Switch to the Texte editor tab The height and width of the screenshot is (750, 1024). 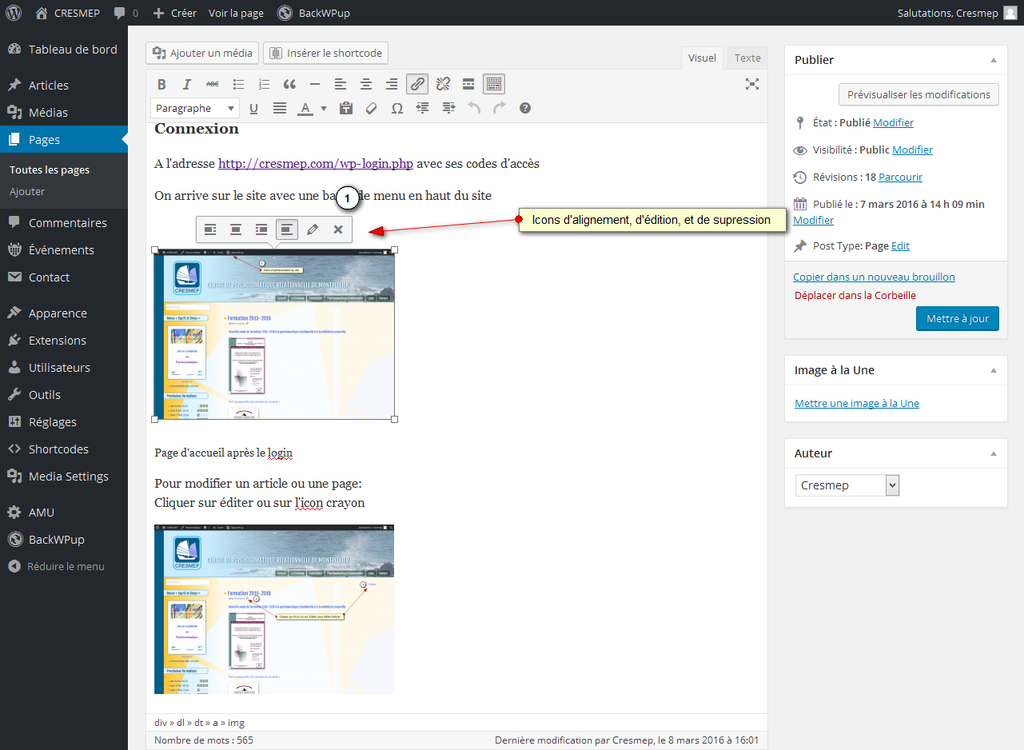(x=747, y=58)
